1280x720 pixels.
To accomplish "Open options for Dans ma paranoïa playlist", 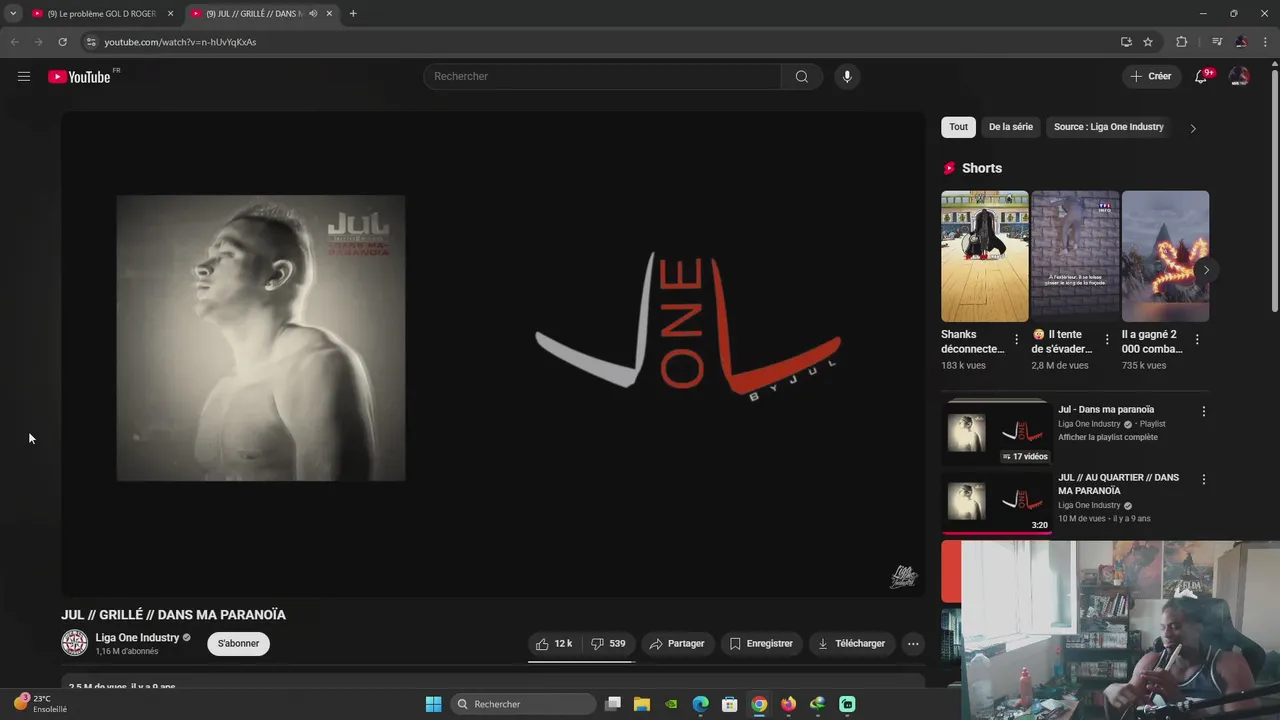I will point(1204,411).
